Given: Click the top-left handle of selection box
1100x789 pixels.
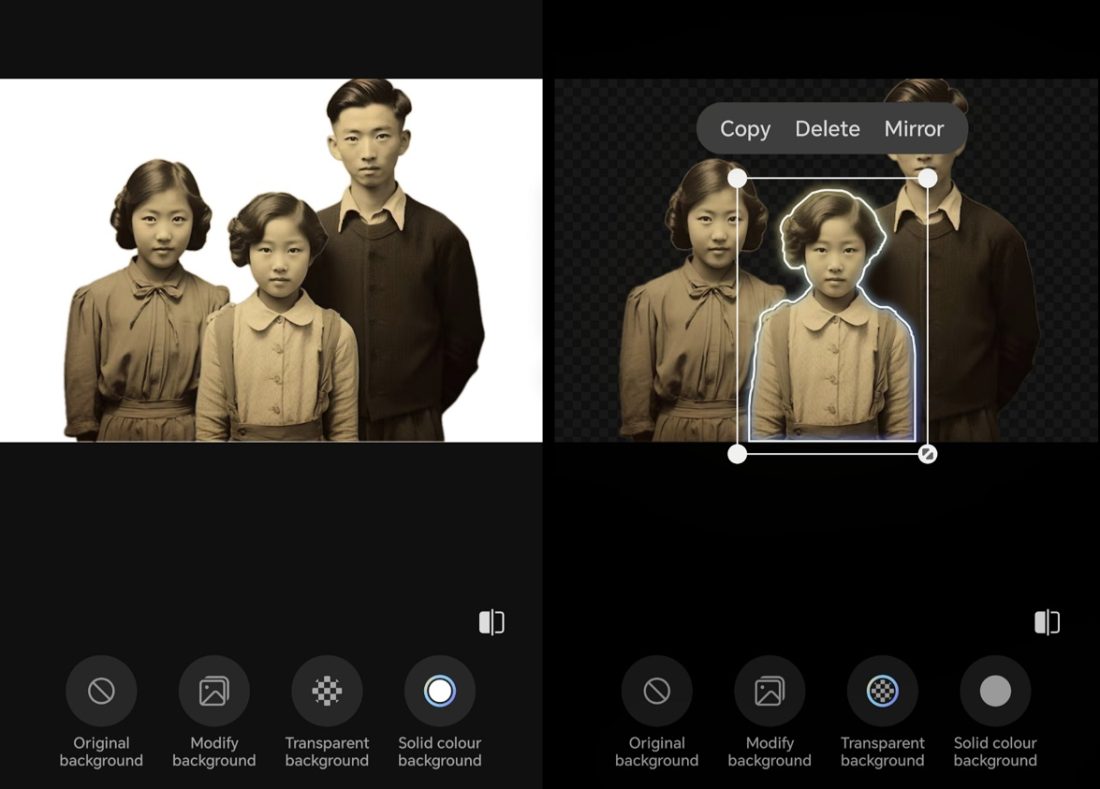Looking at the screenshot, I should [737, 178].
